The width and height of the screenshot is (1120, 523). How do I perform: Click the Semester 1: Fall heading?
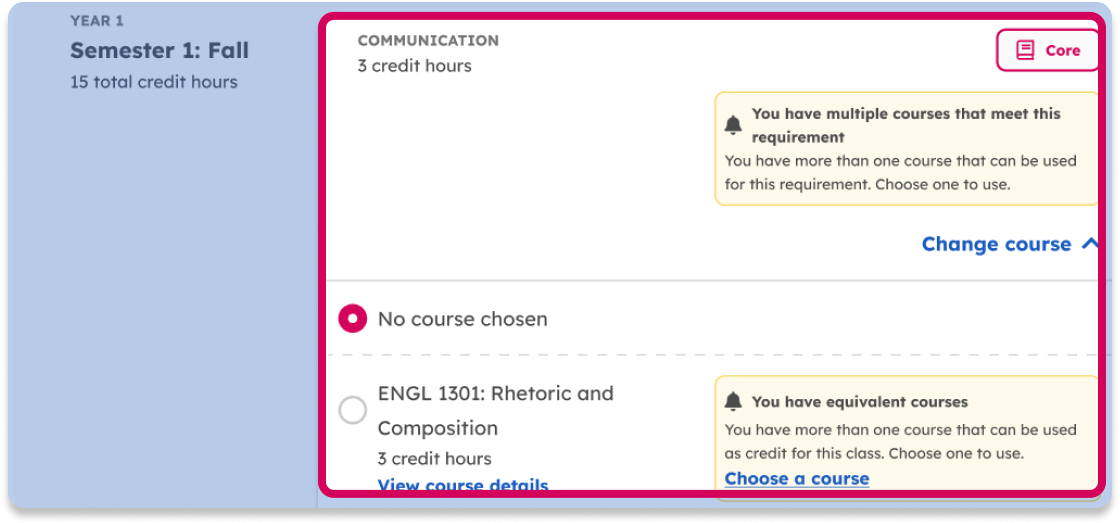(159, 50)
